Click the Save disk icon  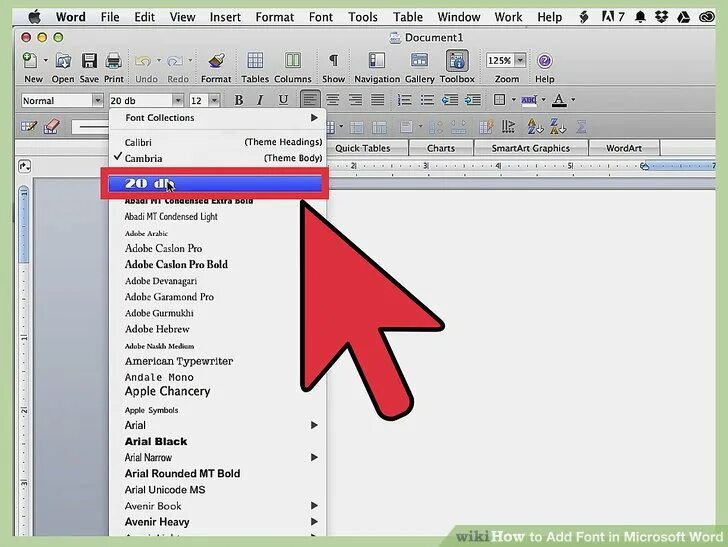click(89, 60)
